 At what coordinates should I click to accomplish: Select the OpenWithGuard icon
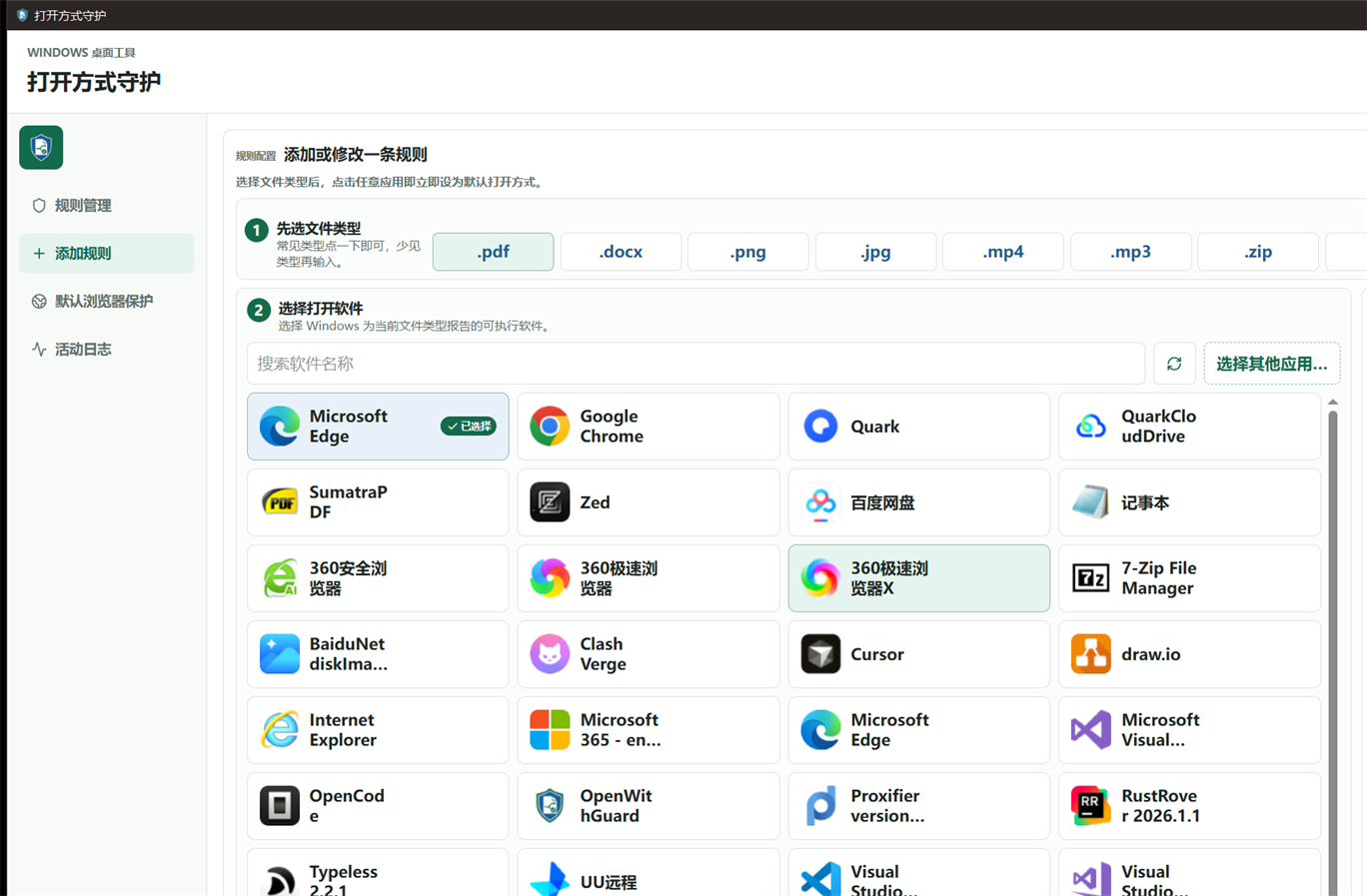coord(550,806)
